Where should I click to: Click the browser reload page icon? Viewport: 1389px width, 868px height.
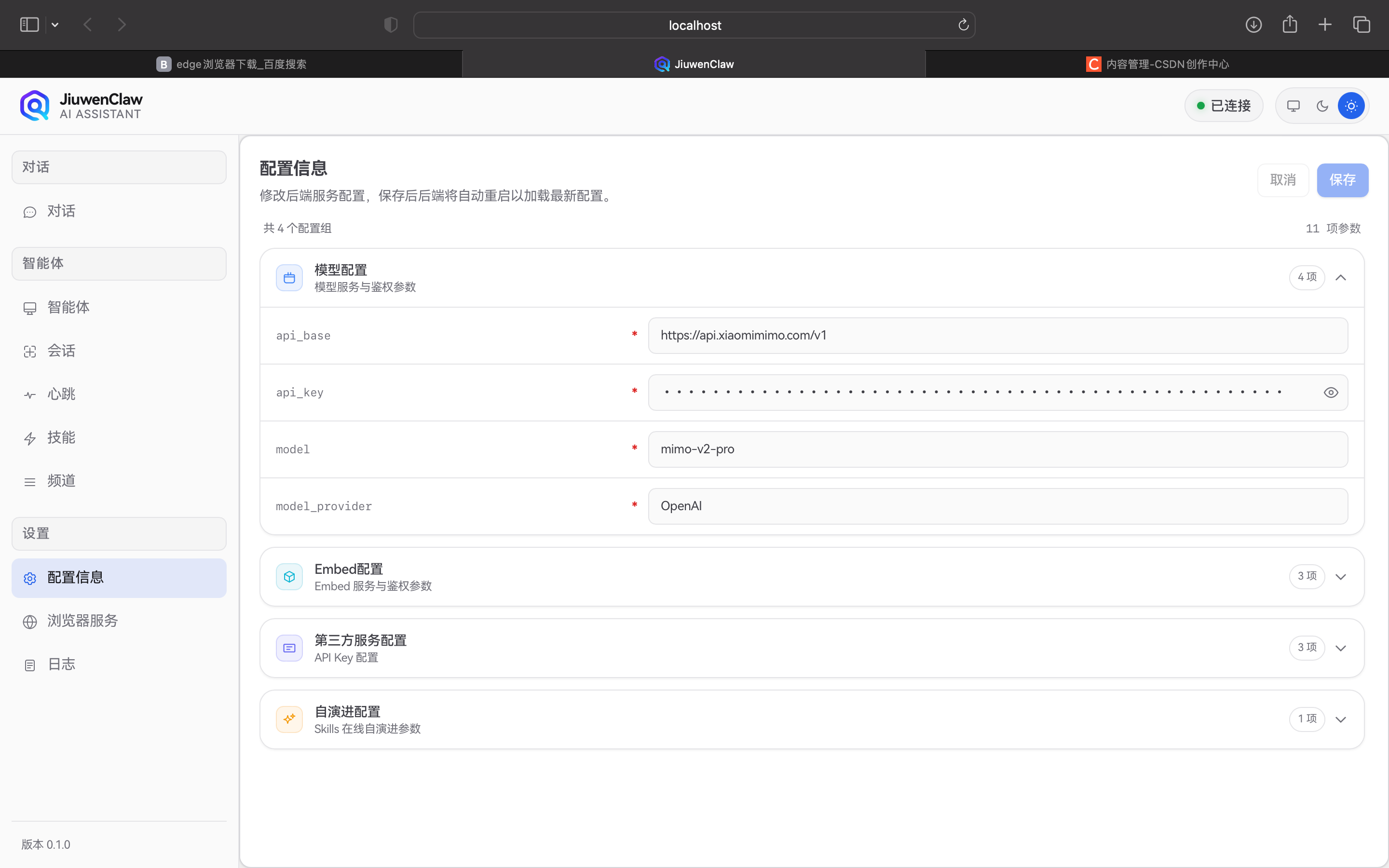[963, 25]
